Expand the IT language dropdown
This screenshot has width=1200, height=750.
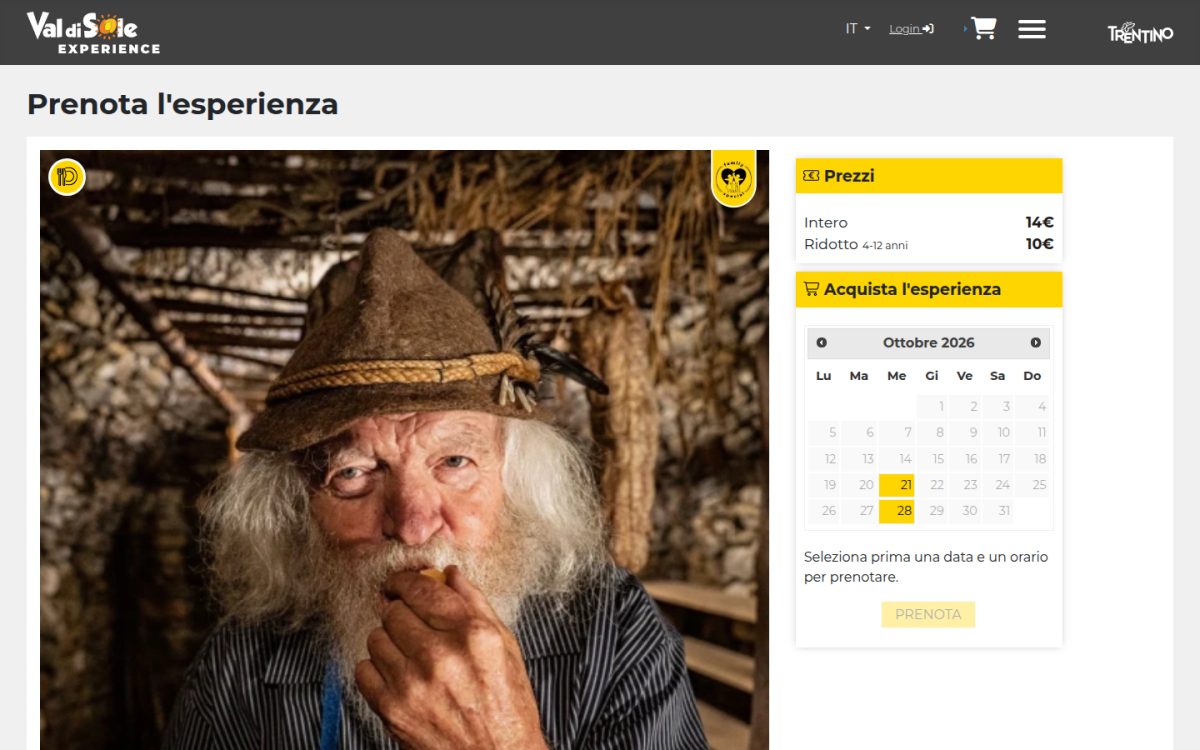click(858, 29)
